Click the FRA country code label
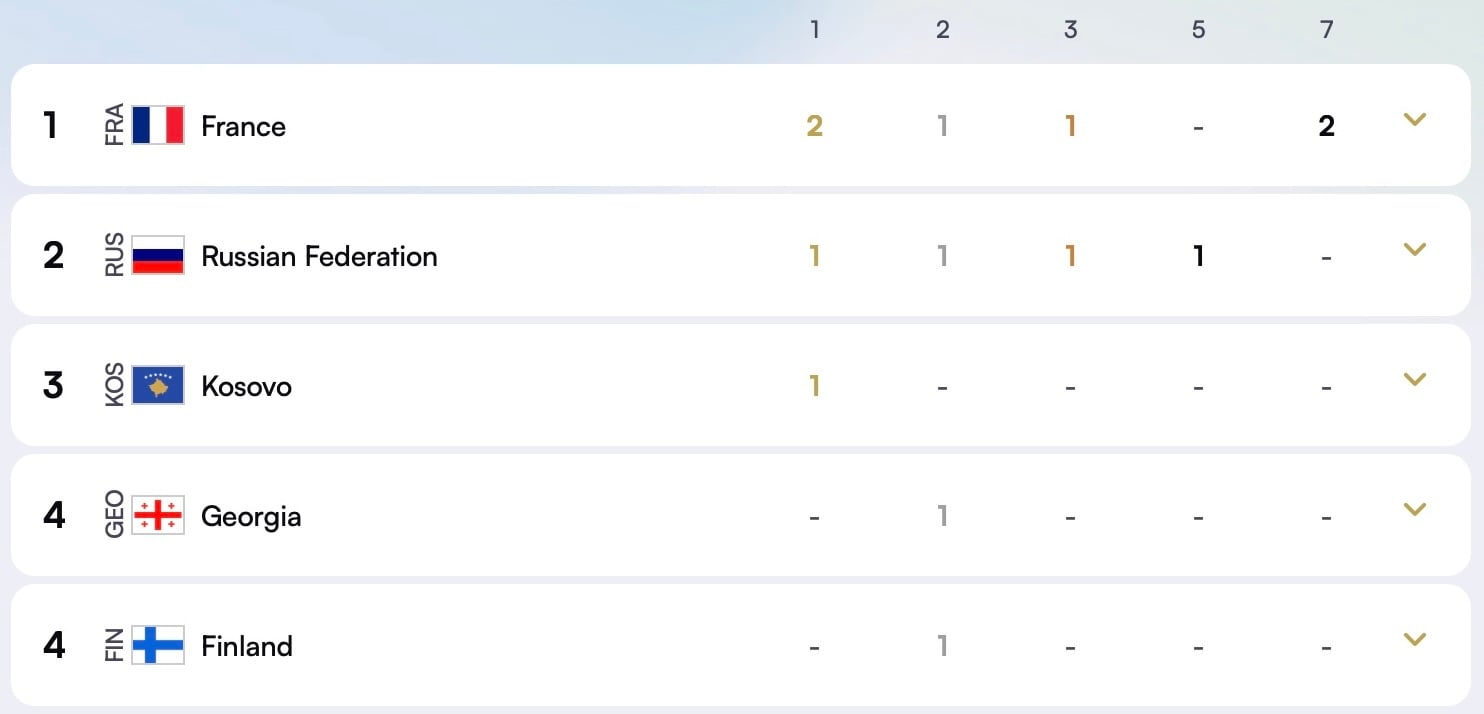The image size is (1484, 714). [x=115, y=126]
